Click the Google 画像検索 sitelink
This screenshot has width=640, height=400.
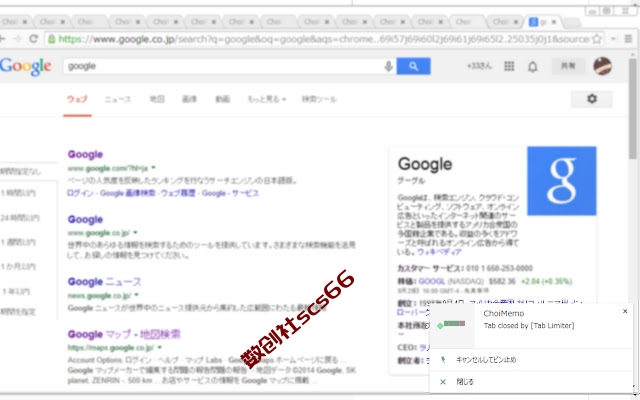(x=128, y=193)
